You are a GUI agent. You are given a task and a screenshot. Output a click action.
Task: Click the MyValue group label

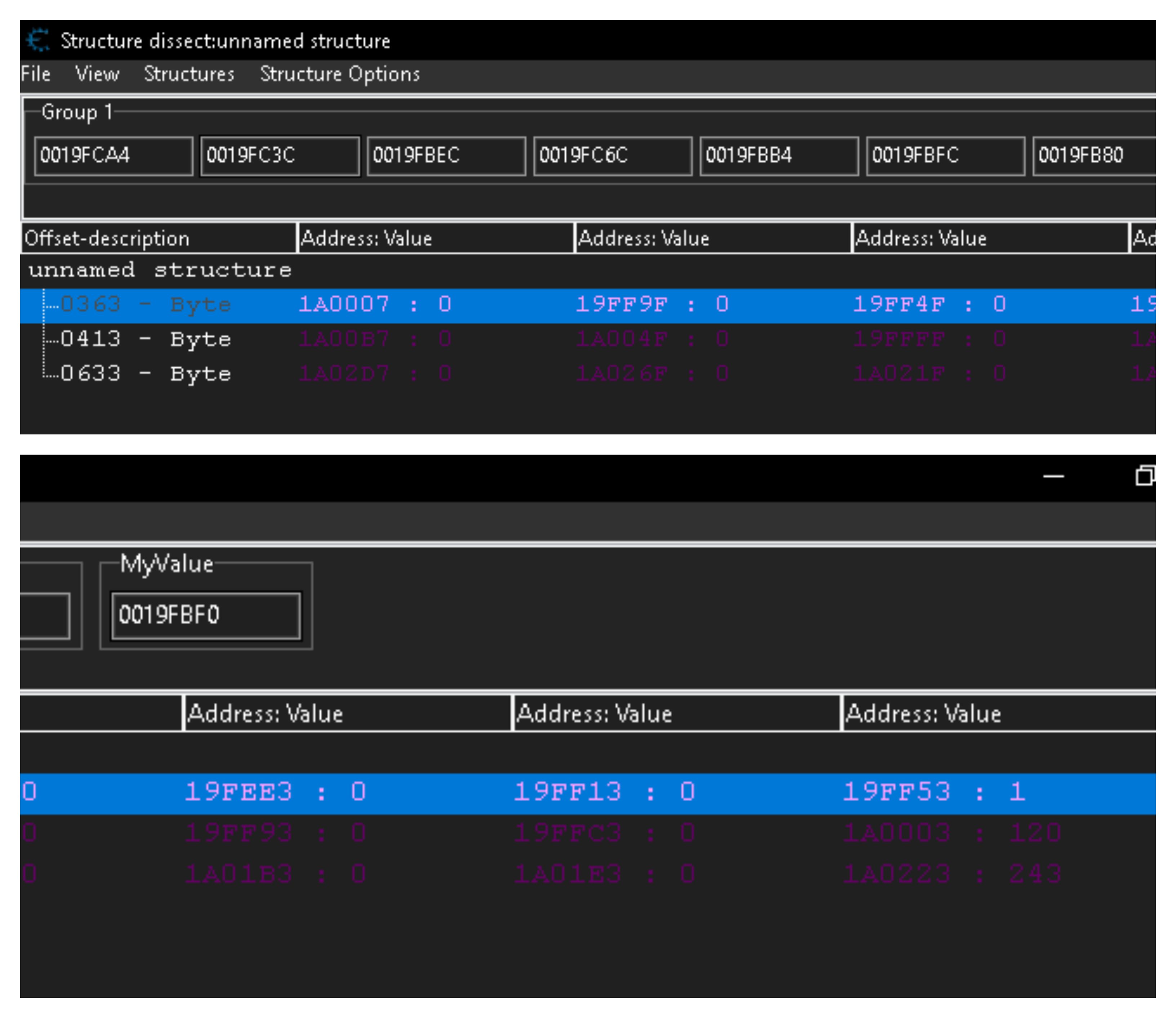click(x=167, y=565)
